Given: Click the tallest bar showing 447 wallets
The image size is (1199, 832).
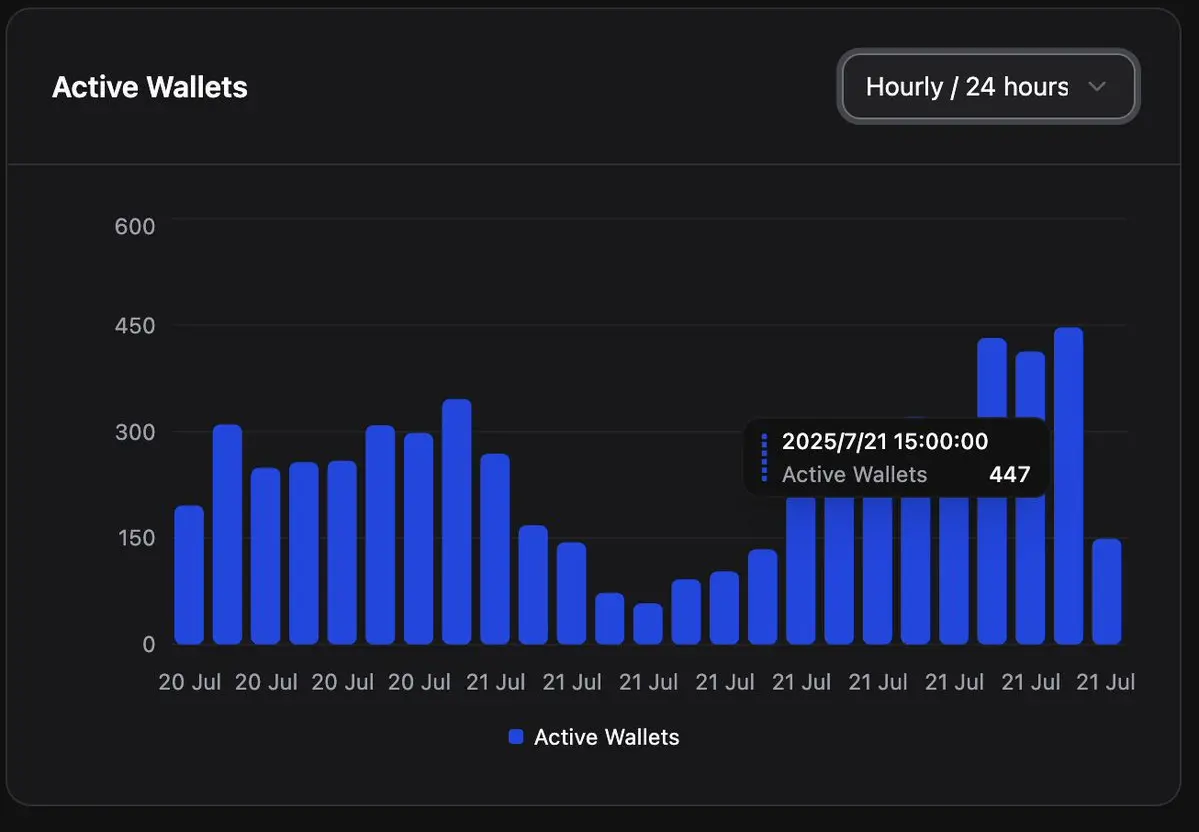Looking at the screenshot, I should pos(1068,486).
